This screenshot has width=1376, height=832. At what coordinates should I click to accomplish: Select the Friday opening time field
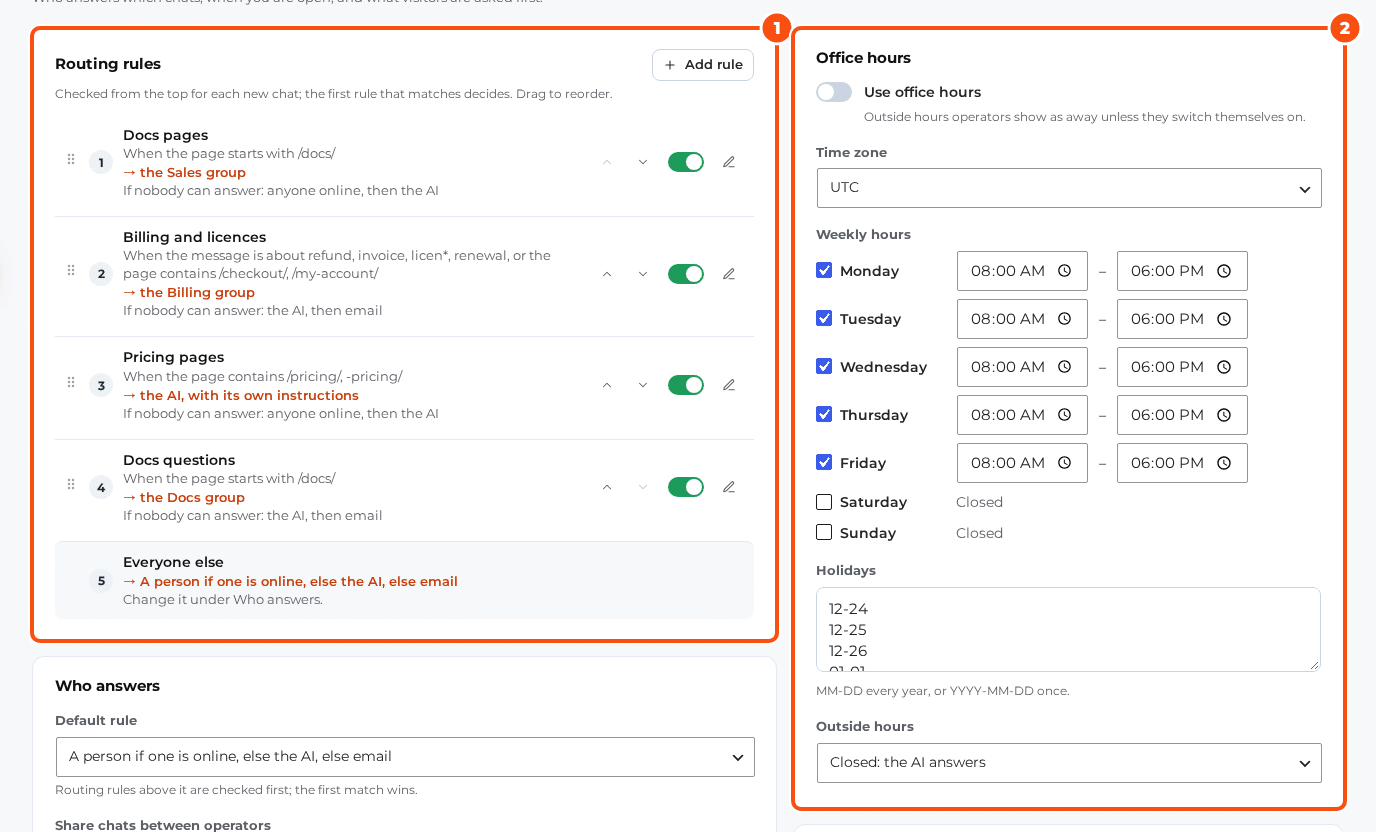(1022, 463)
